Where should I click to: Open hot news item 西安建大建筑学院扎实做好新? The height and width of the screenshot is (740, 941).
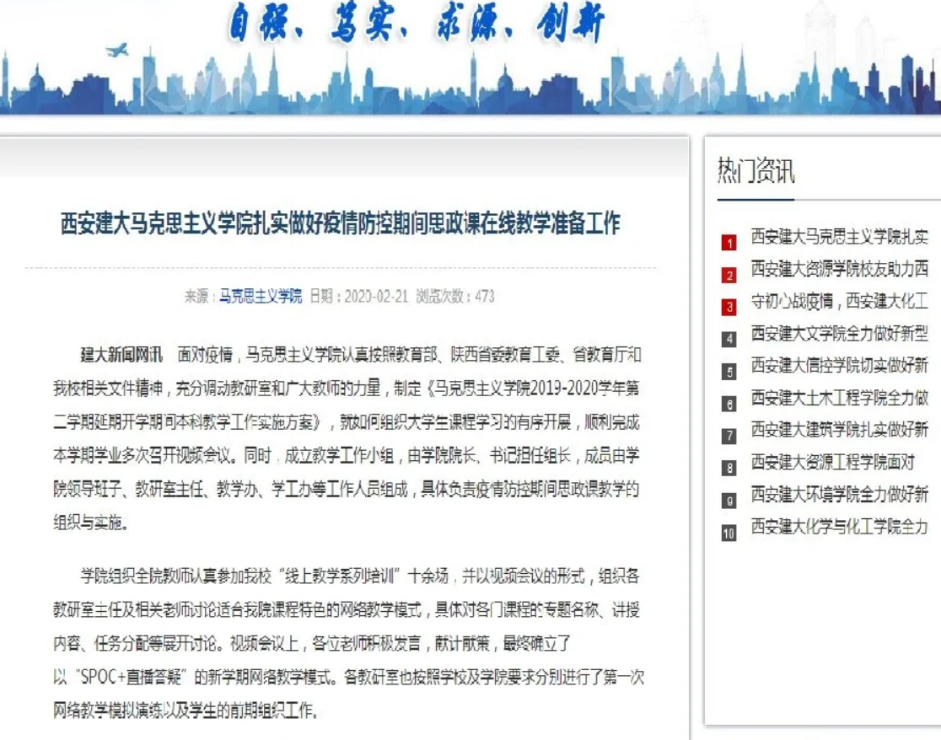click(x=839, y=430)
